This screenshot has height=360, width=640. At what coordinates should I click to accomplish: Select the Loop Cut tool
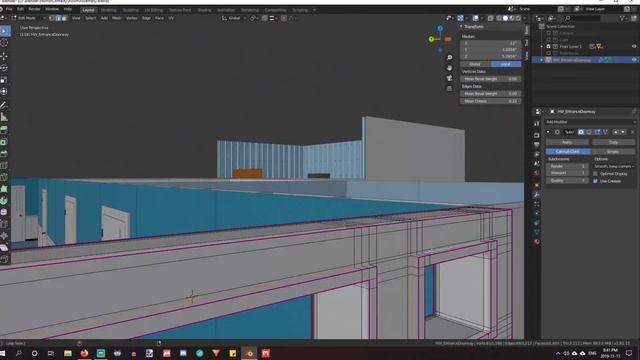(4, 165)
